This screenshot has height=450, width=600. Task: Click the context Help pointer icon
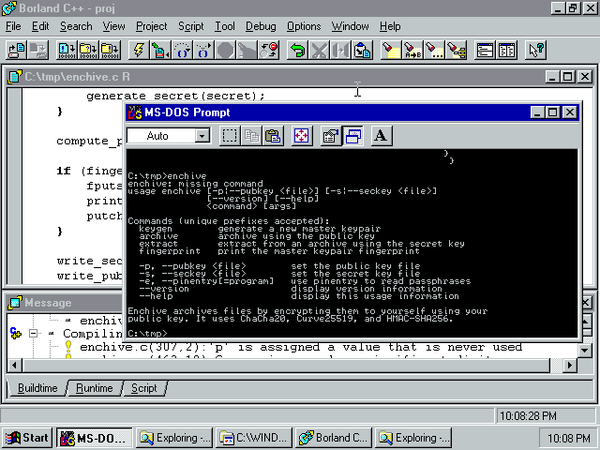(x=535, y=50)
